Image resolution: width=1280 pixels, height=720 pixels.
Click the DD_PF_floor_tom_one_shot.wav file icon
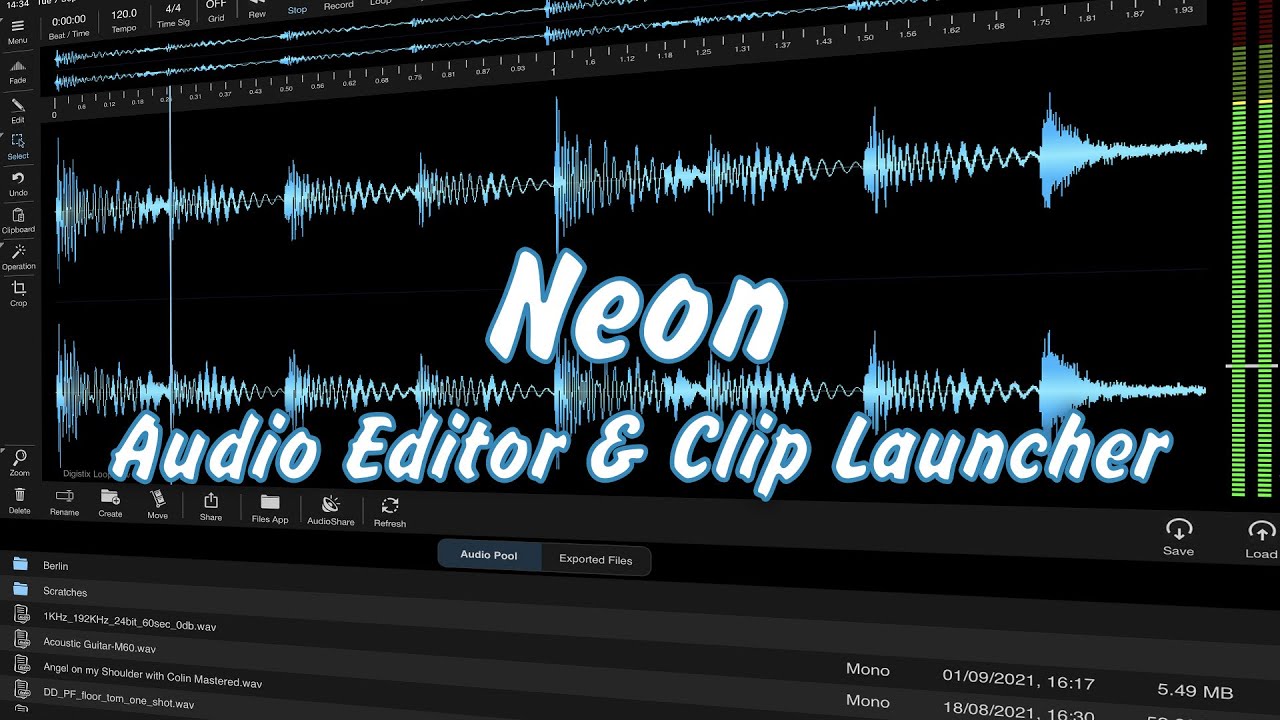point(21,689)
